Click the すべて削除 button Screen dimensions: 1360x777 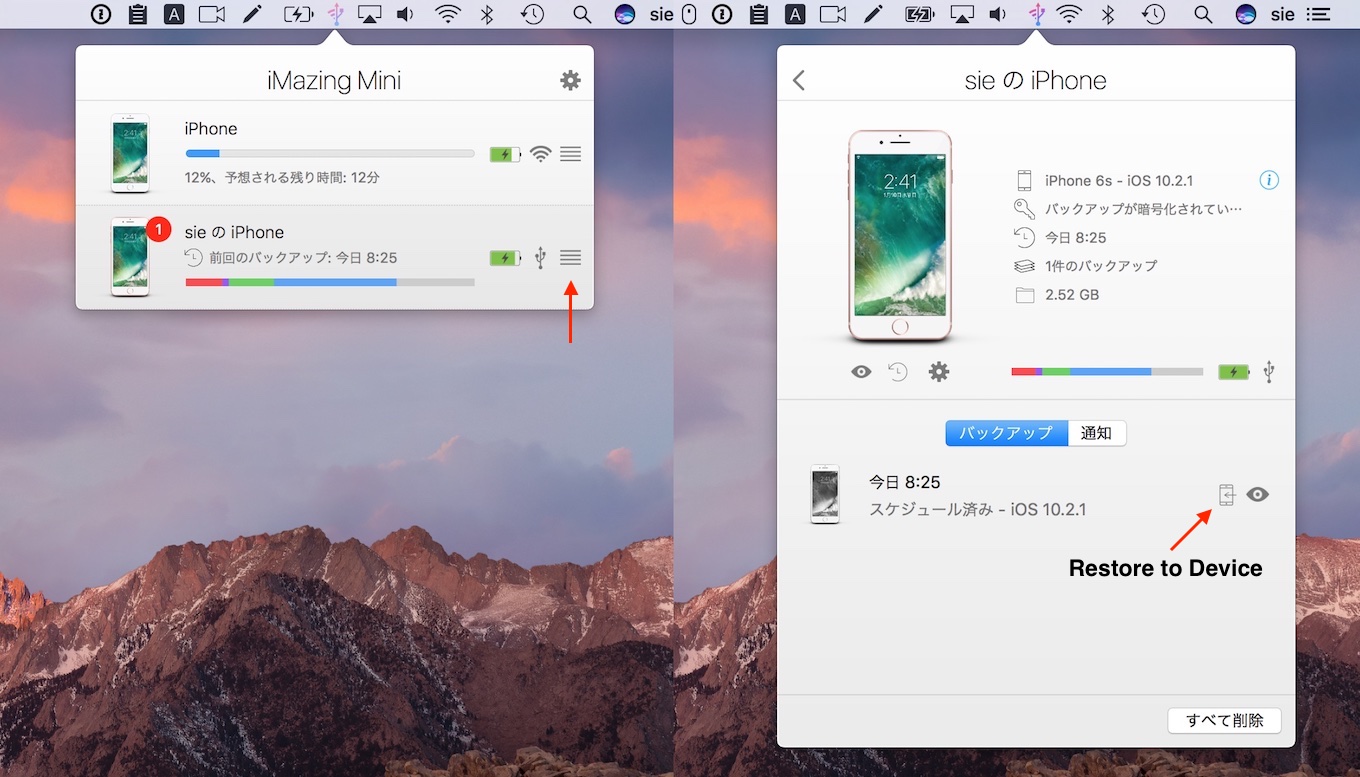1224,720
